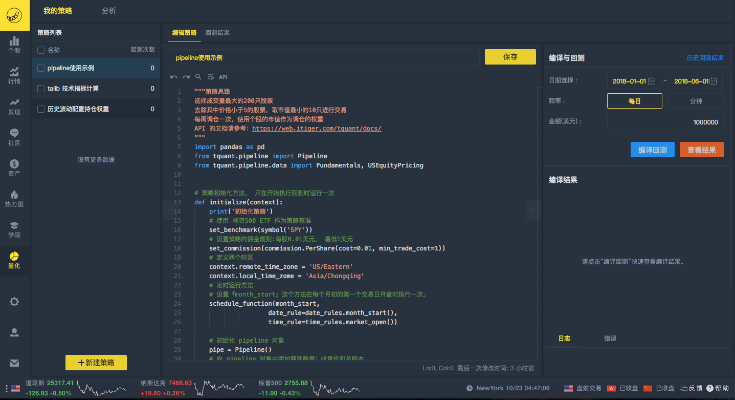
Task: Check the pipeline使用示例 strategy checkbox
Action: tap(40, 68)
